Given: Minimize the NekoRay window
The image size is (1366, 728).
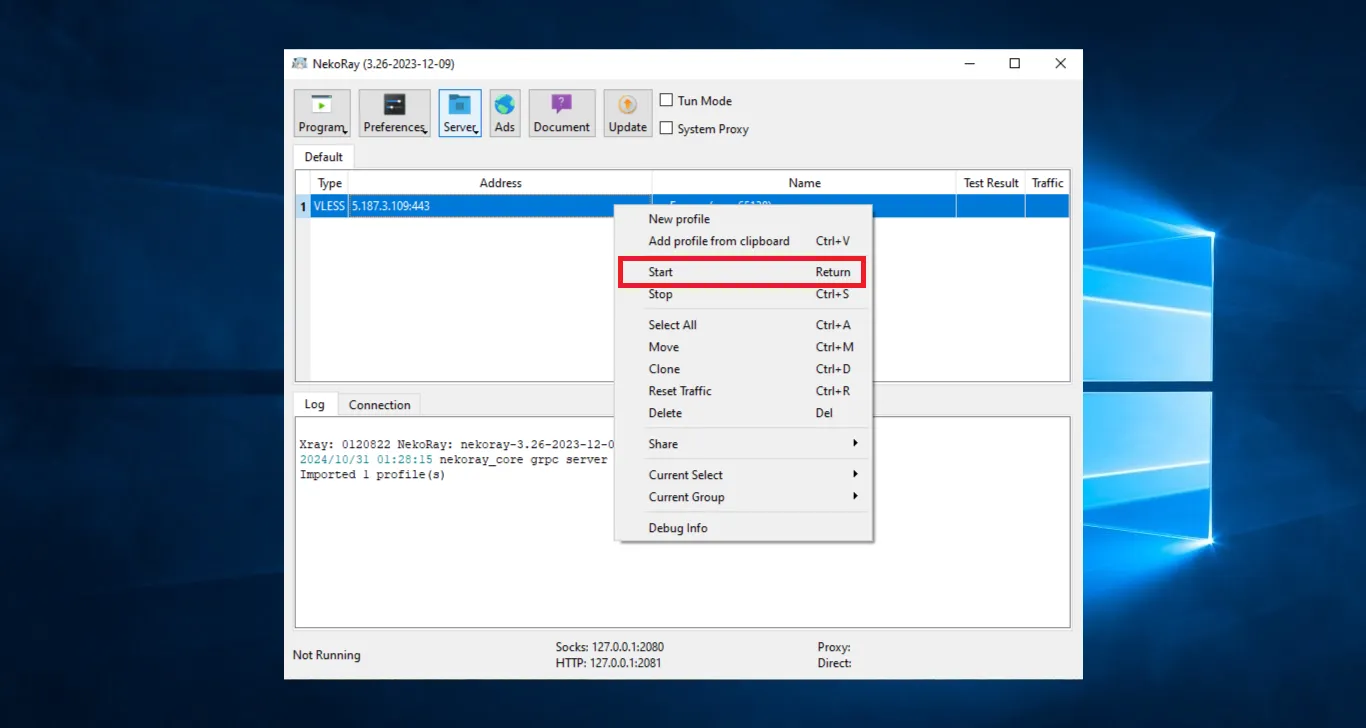Looking at the screenshot, I should (x=968, y=63).
